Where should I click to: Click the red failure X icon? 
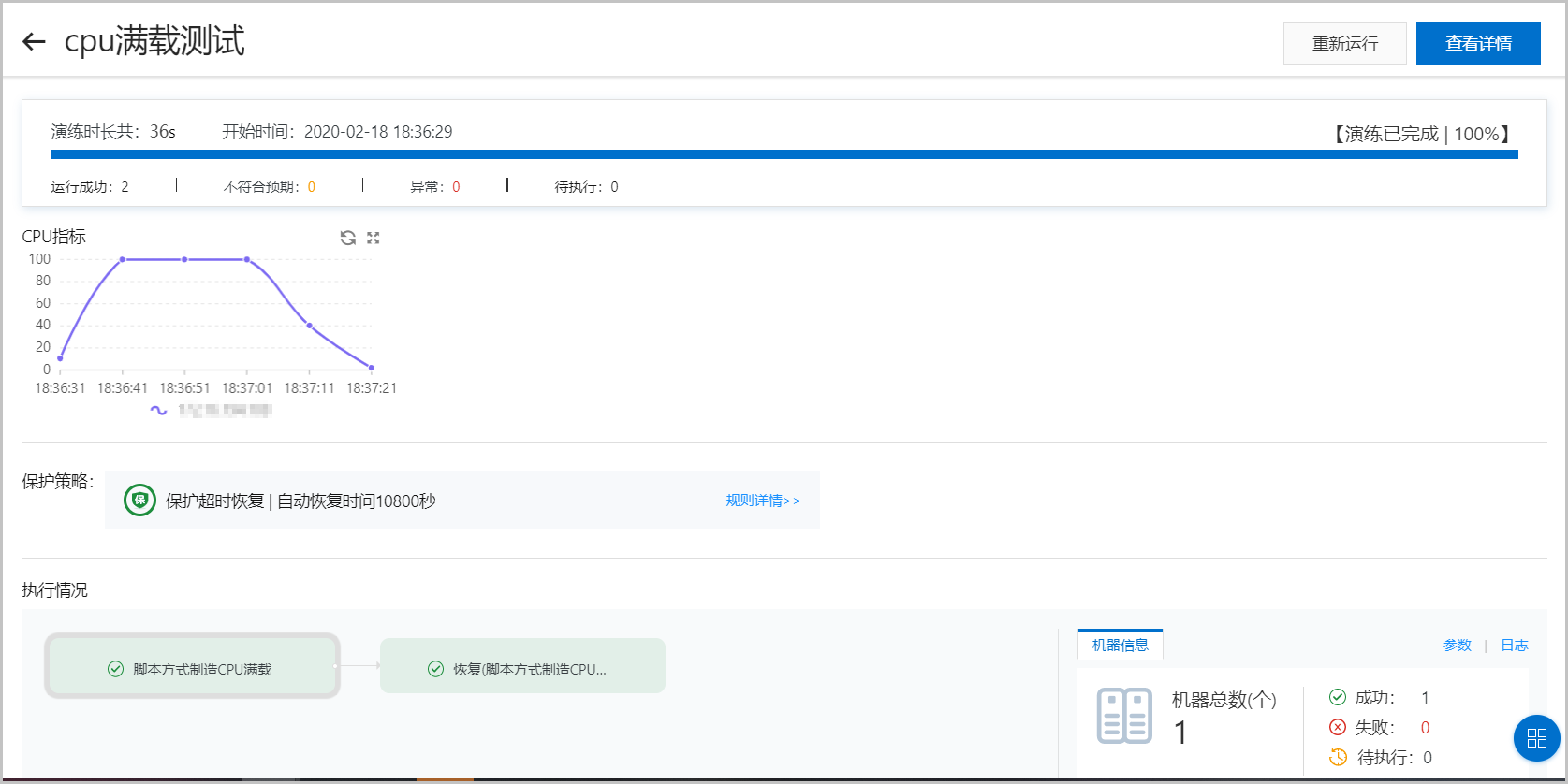pyautogui.click(x=1338, y=727)
